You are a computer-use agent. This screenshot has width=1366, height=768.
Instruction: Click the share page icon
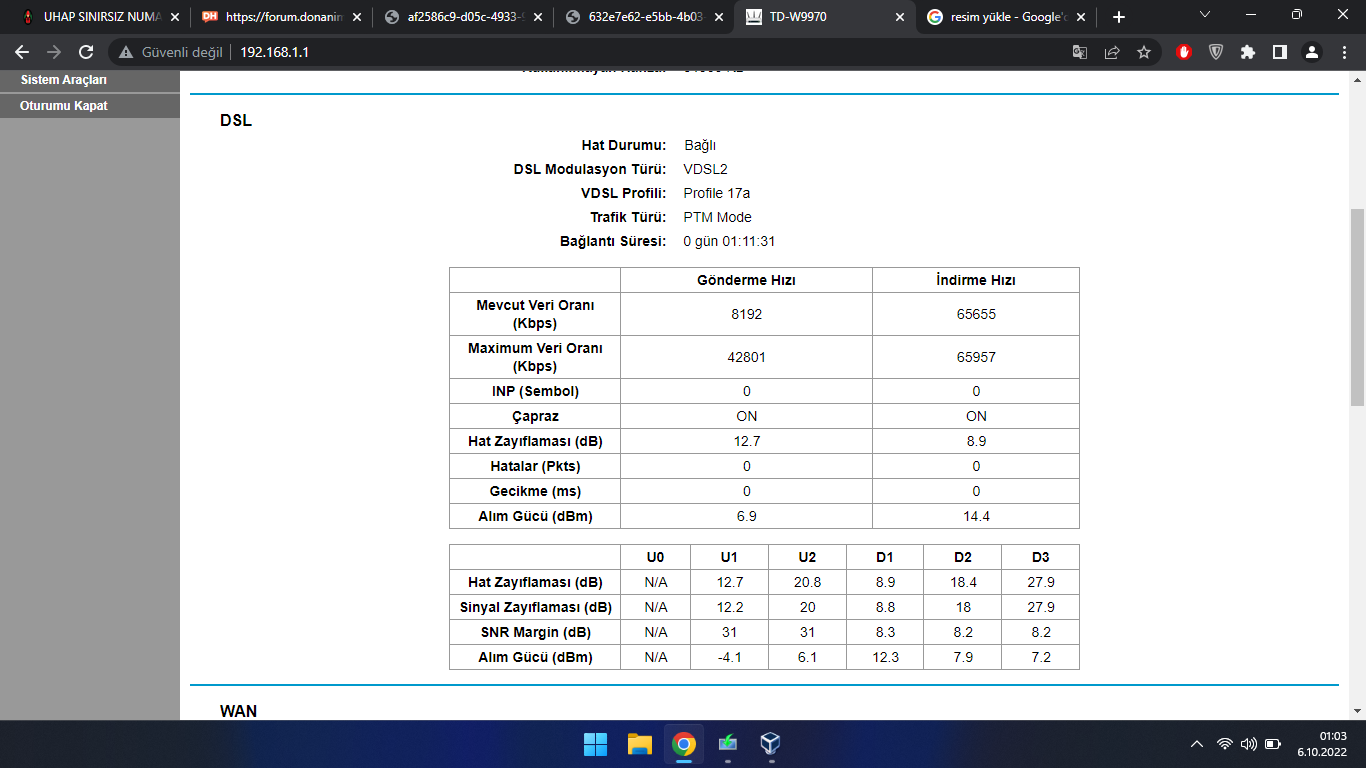point(1112,52)
